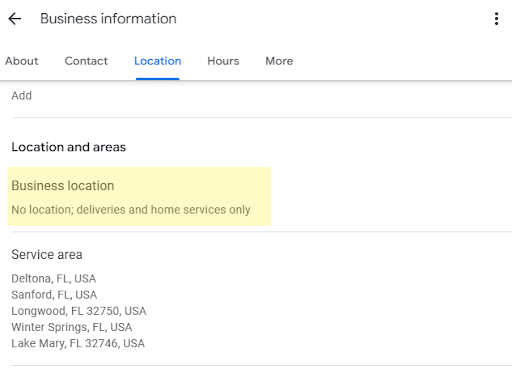Open the three-dot overflow menu
512x378 pixels.
point(496,19)
